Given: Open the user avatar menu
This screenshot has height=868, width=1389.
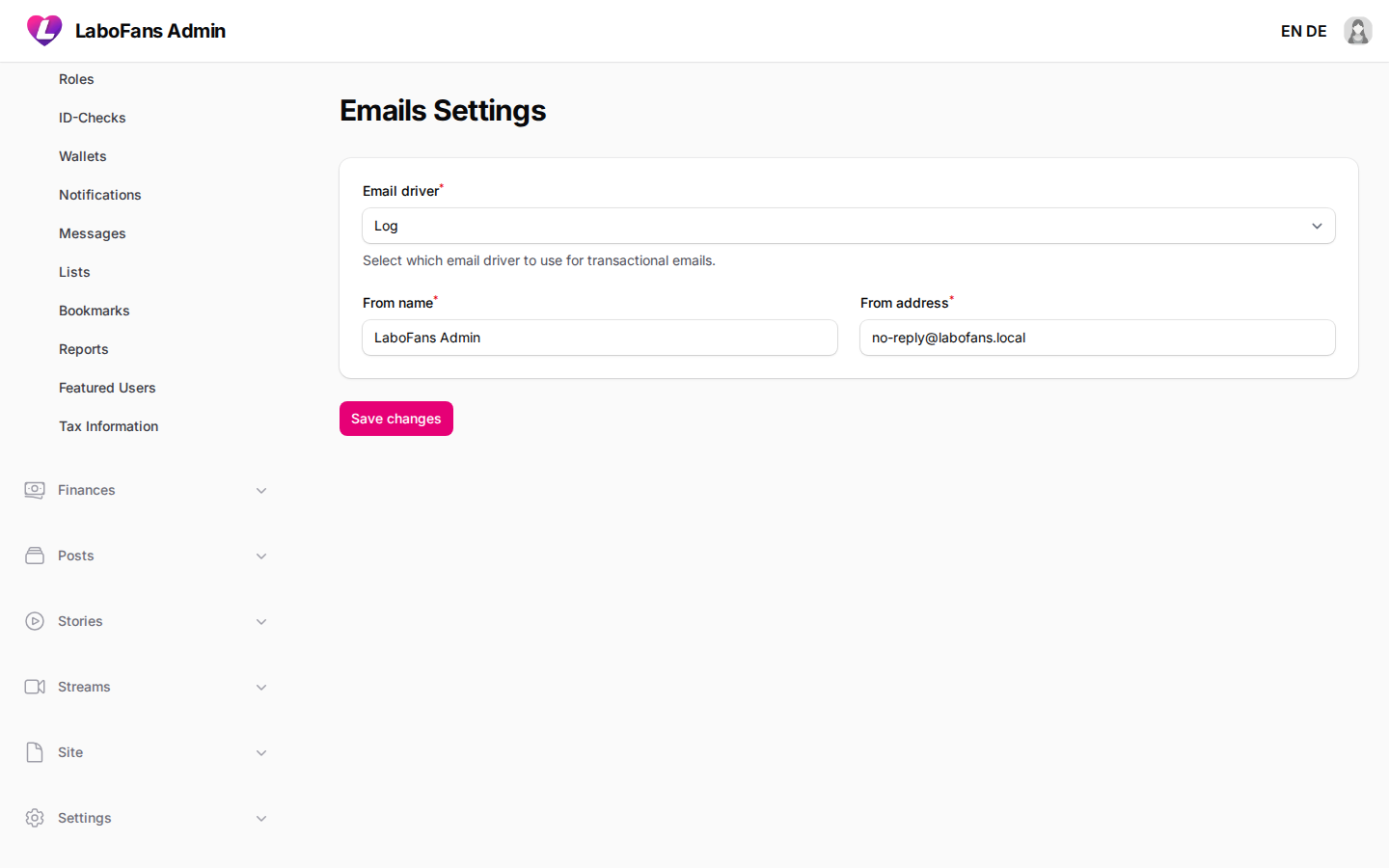Looking at the screenshot, I should pos(1358,31).
